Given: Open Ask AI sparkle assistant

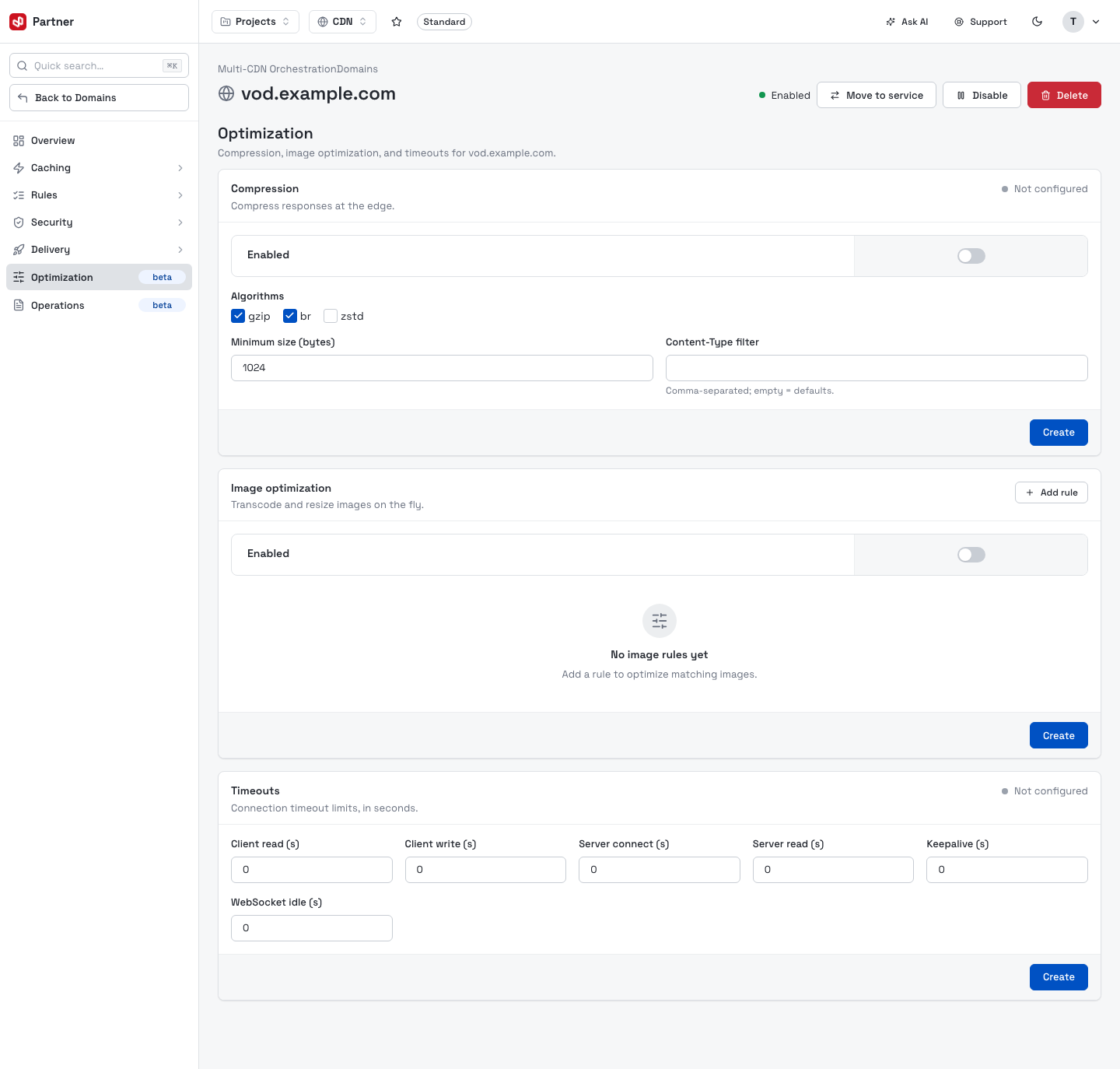Looking at the screenshot, I should click(907, 22).
